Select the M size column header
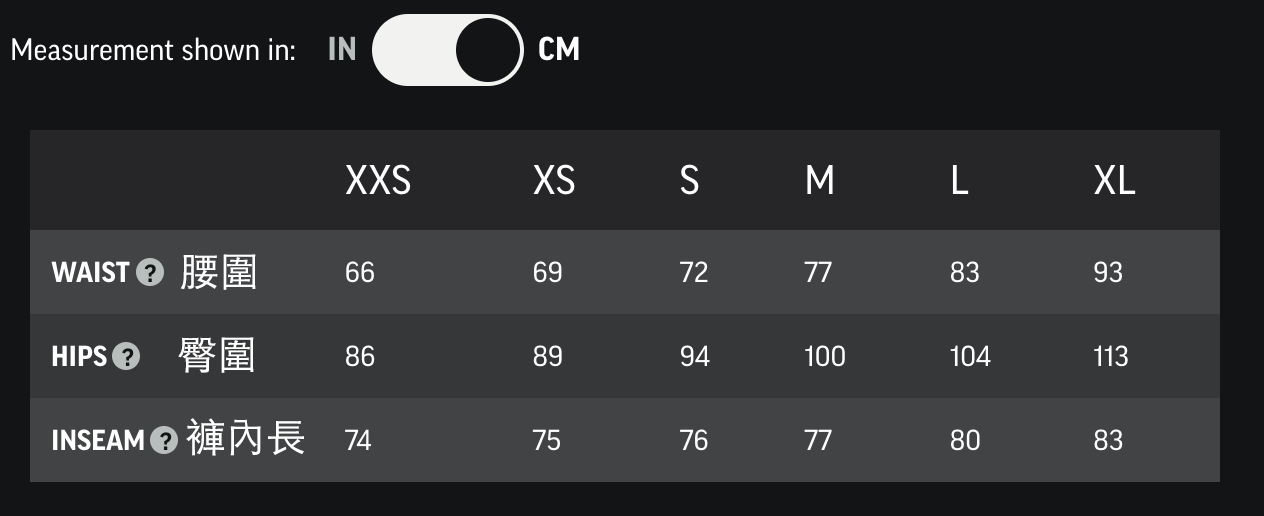1264x516 pixels. 819,181
